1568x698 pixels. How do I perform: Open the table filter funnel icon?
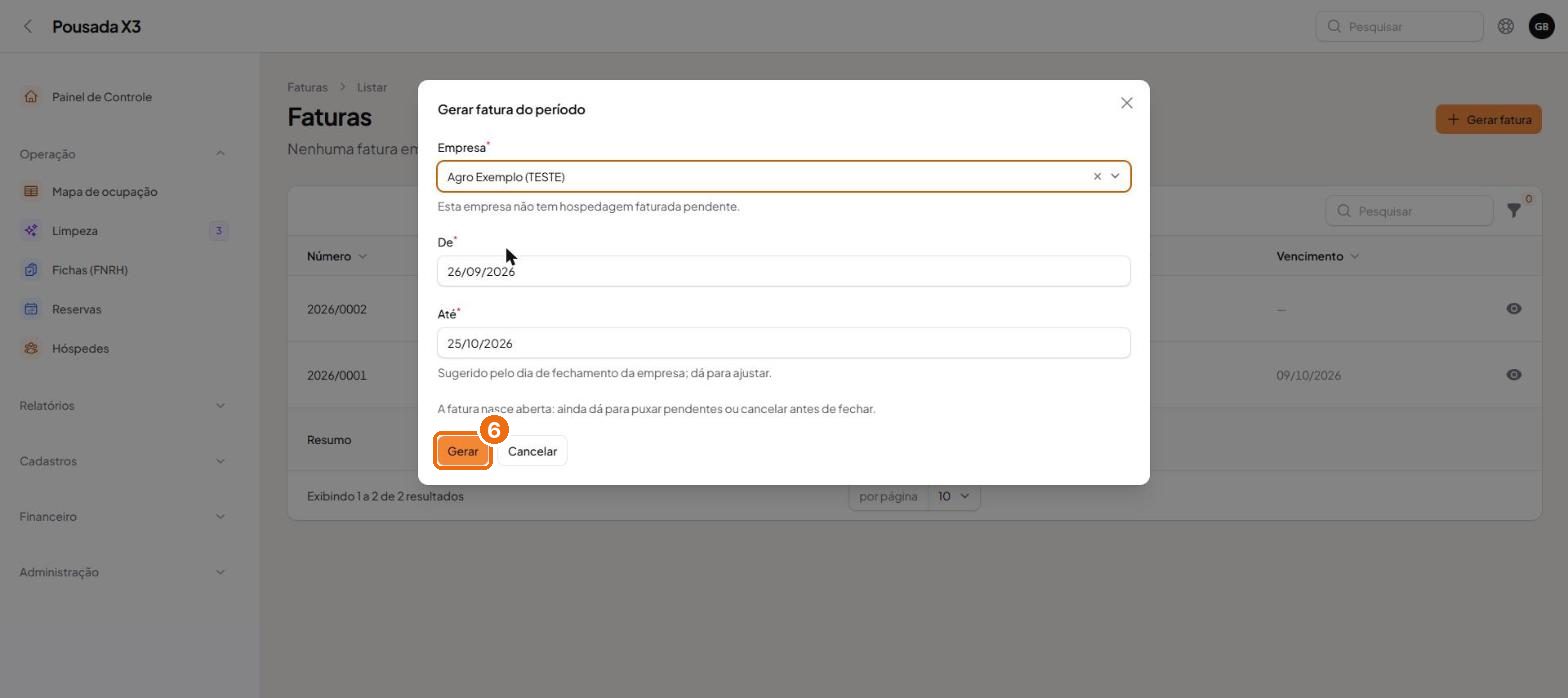coord(1514,211)
